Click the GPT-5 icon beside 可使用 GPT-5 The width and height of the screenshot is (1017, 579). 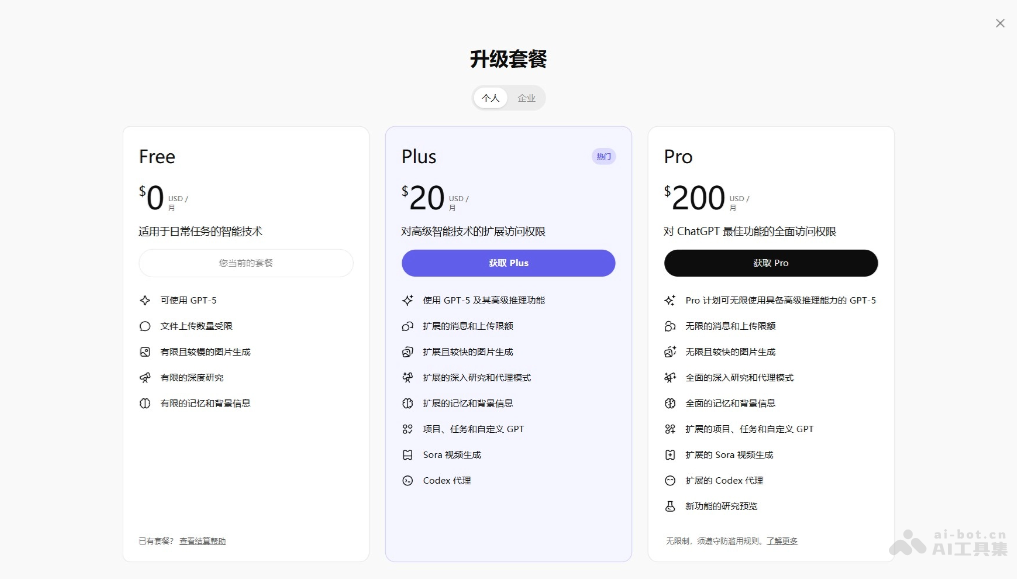click(x=144, y=299)
